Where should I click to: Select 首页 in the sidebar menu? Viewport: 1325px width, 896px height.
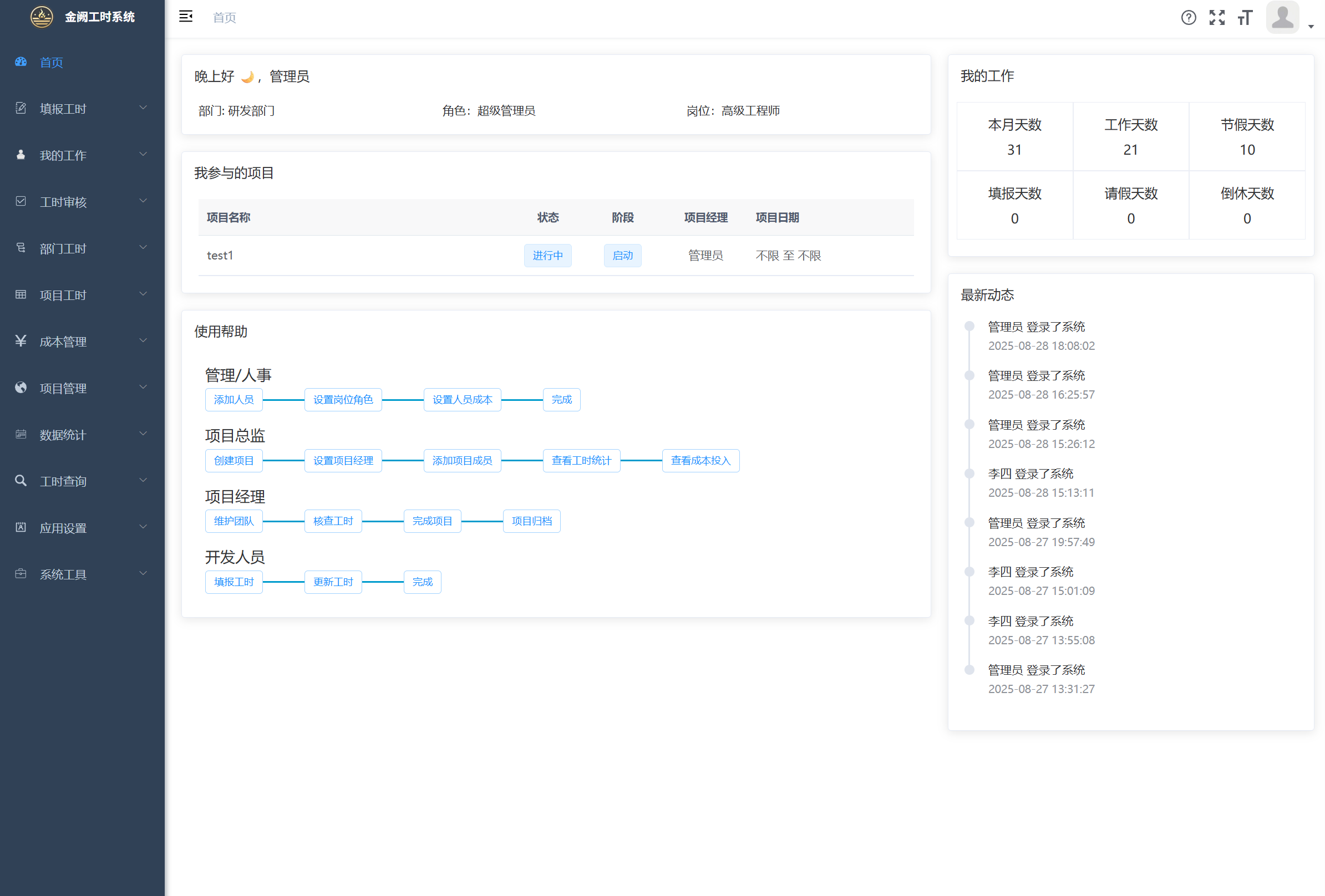(x=52, y=62)
